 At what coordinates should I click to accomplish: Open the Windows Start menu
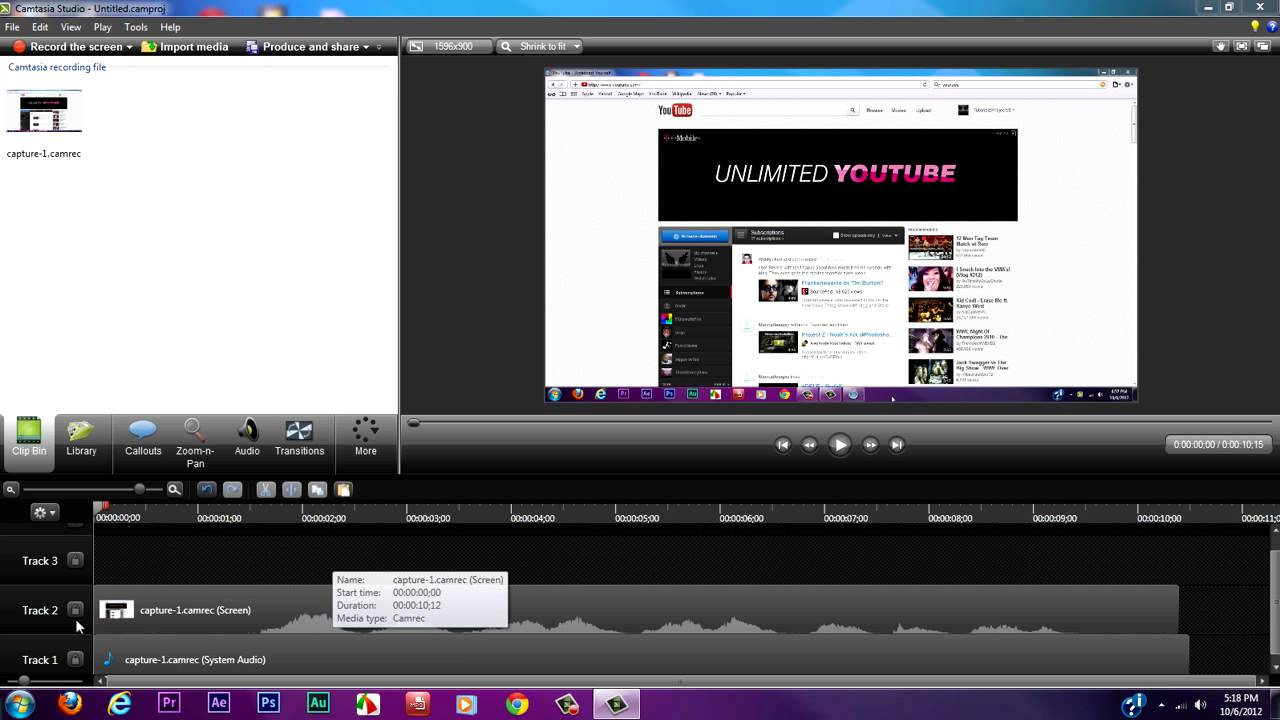[x=20, y=703]
